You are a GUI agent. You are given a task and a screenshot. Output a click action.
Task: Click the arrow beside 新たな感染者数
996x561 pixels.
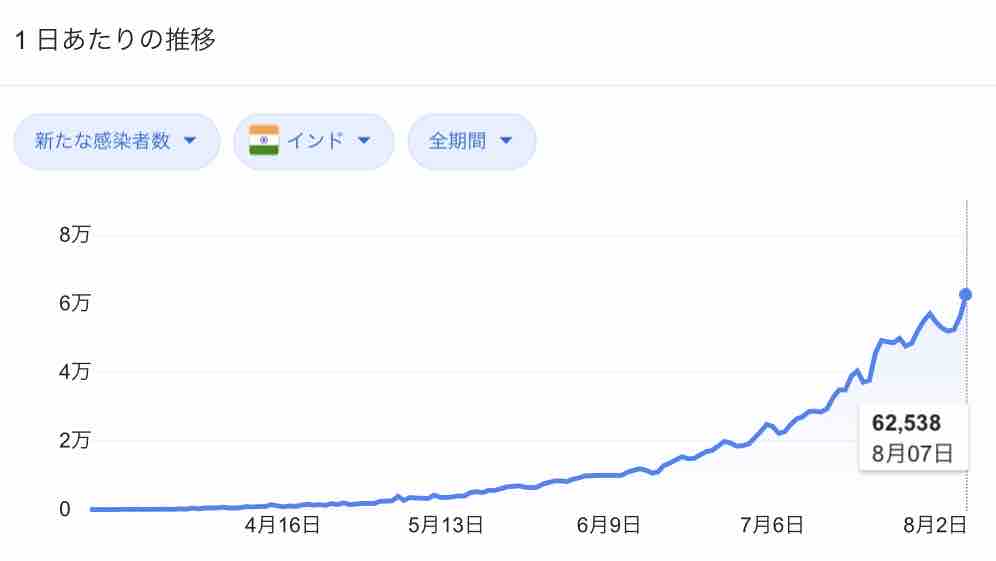[189, 140]
